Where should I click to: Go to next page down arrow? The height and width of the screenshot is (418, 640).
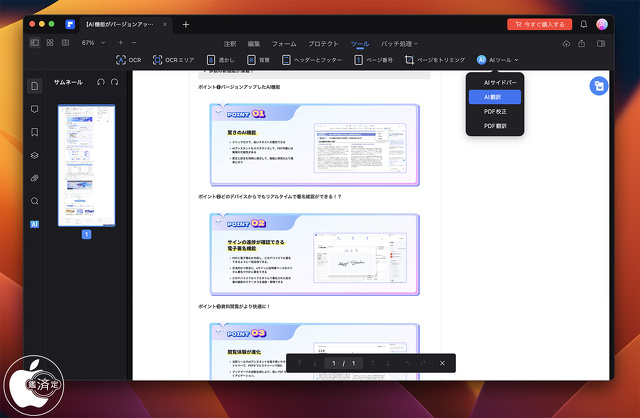coord(388,363)
